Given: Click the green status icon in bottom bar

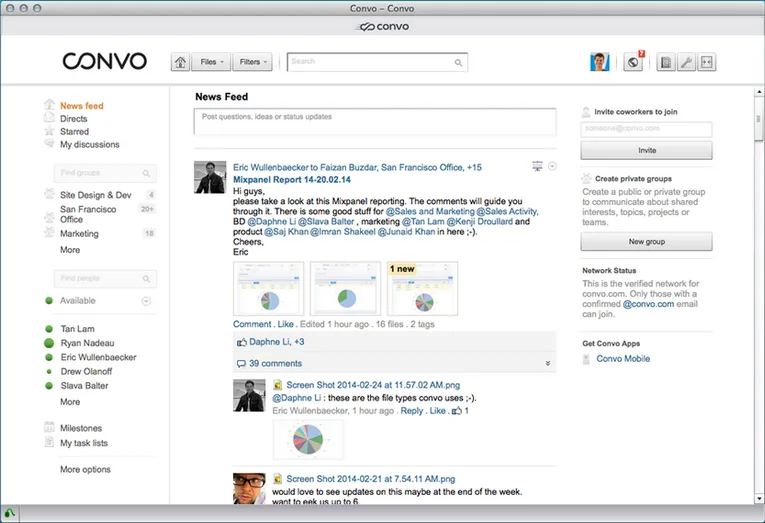Looking at the screenshot, I should (9, 513).
